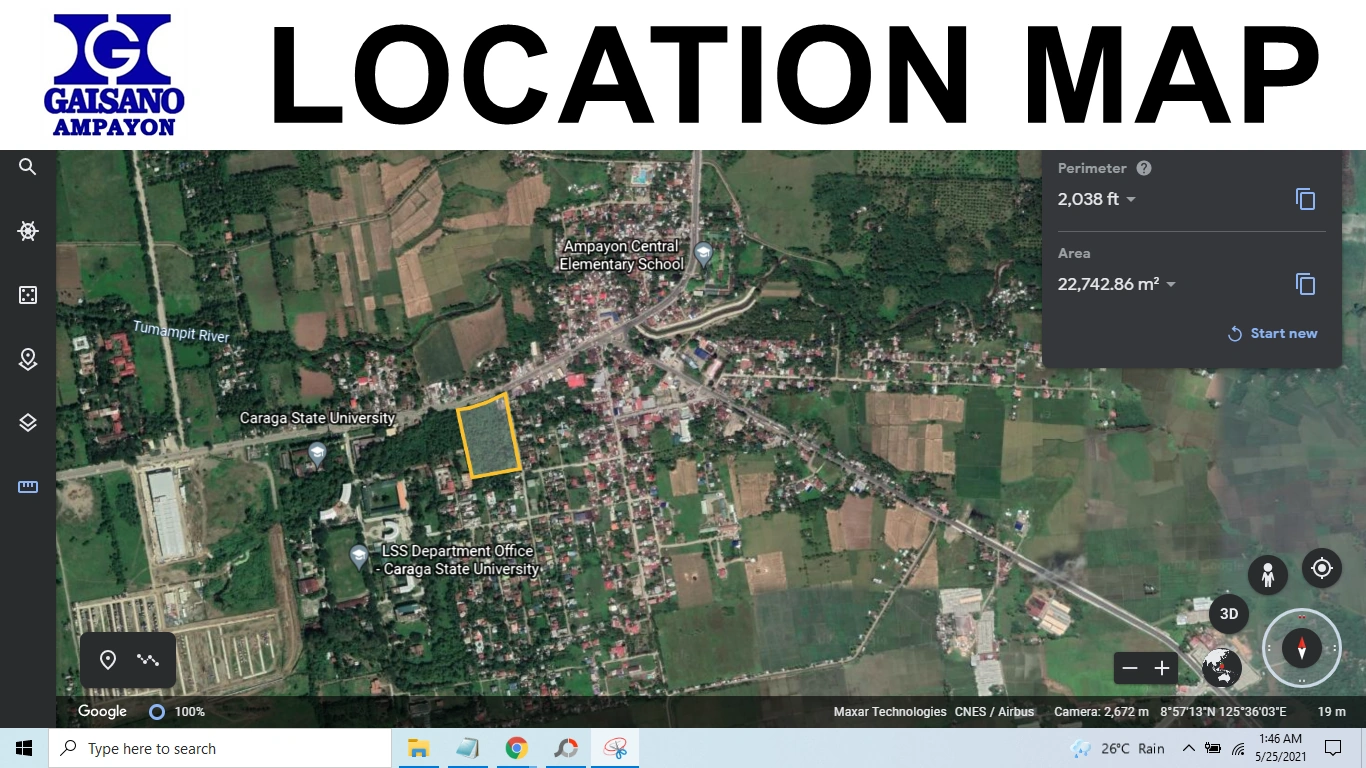This screenshot has width=1366, height=768.
Task: Select Caraga State University school marker
Action: (317, 454)
